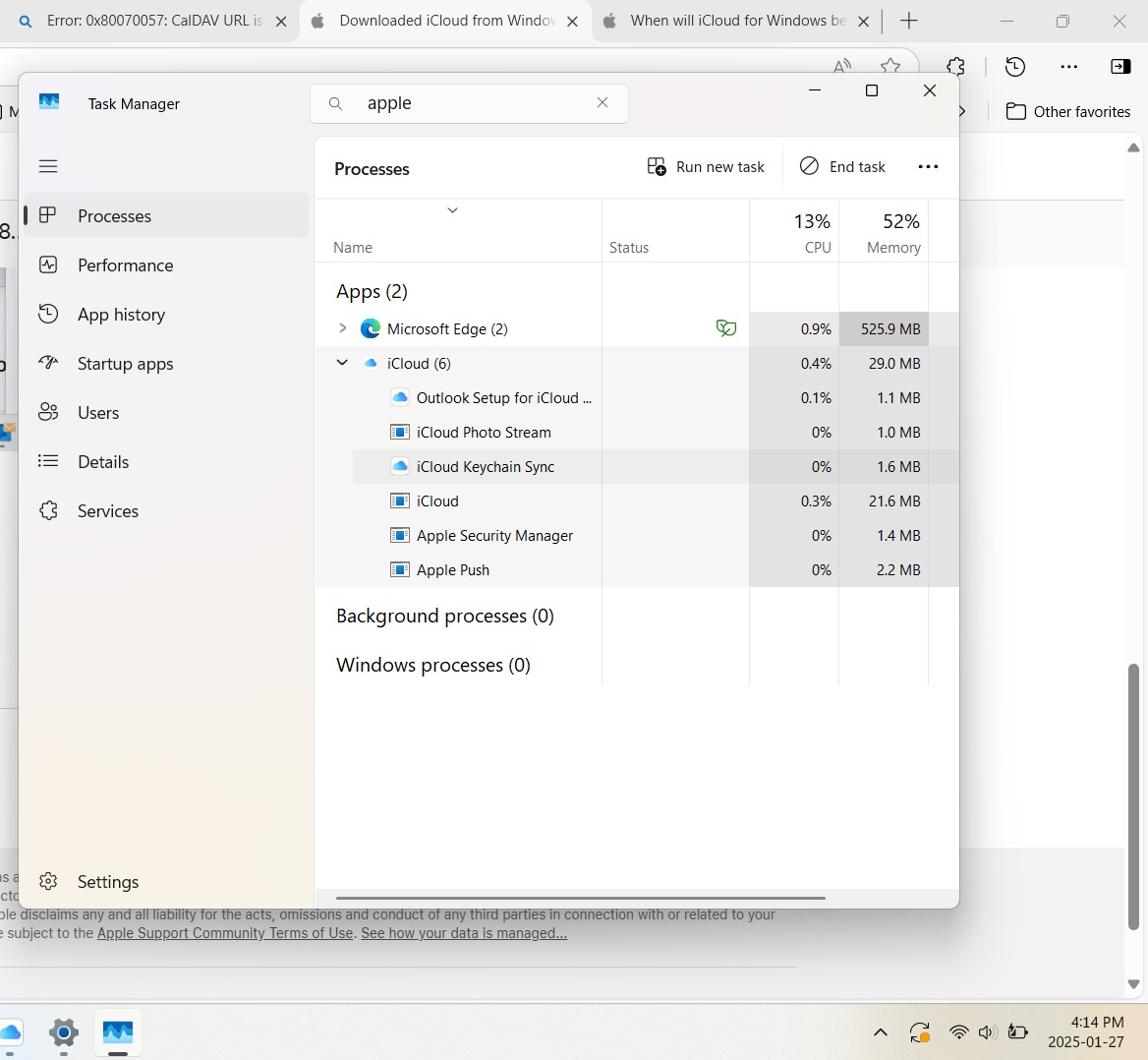Click the Run new task button

tap(706, 167)
